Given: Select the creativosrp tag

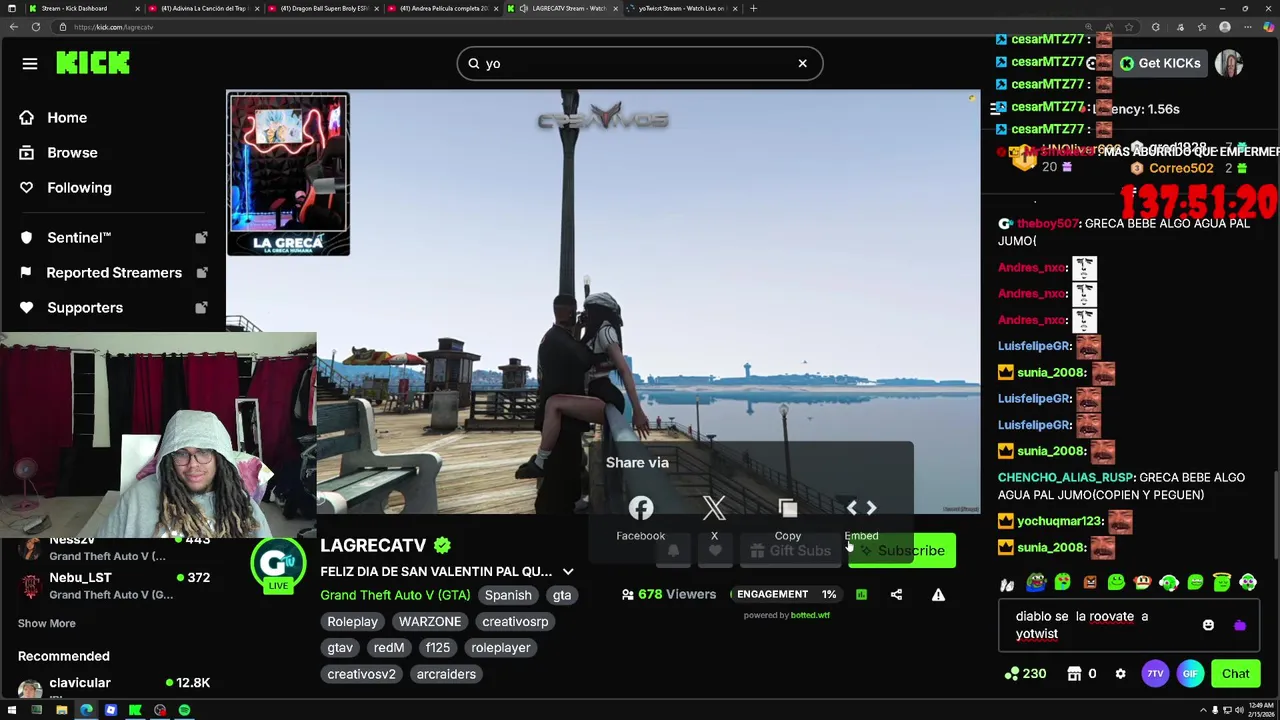Looking at the screenshot, I should coord(515,622).
